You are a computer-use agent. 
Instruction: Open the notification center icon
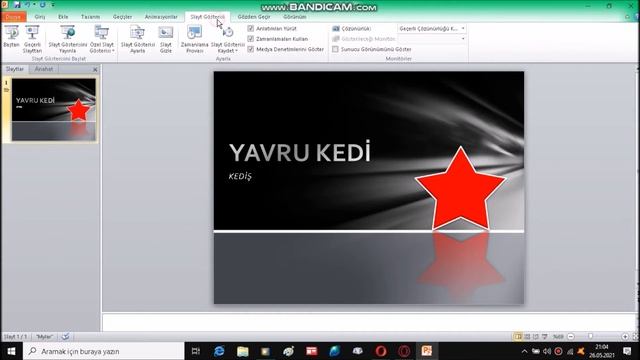(x=627, y=351)
